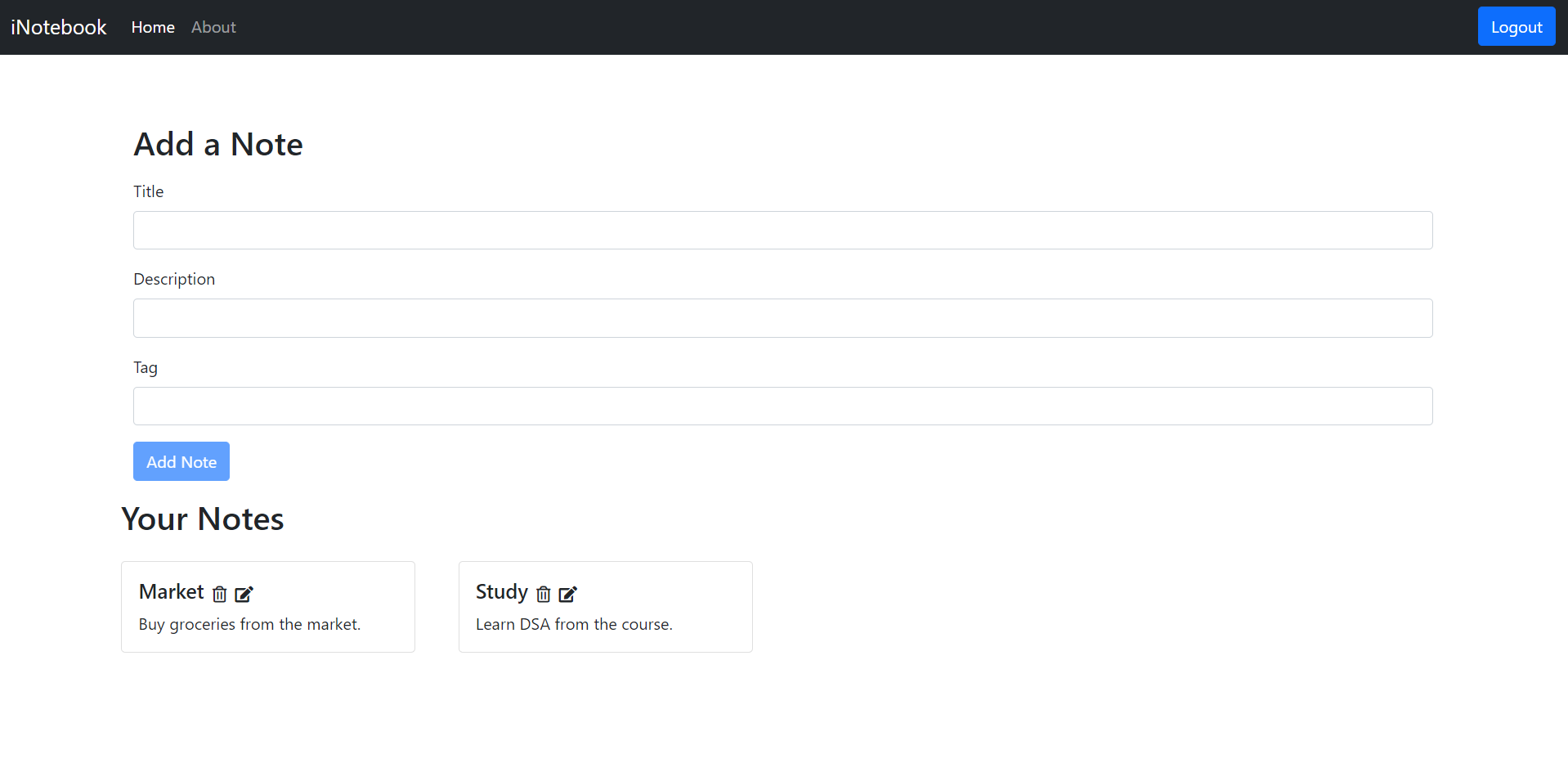Focus the Title input field
1568x759 pixels.
tap(782, 230)
